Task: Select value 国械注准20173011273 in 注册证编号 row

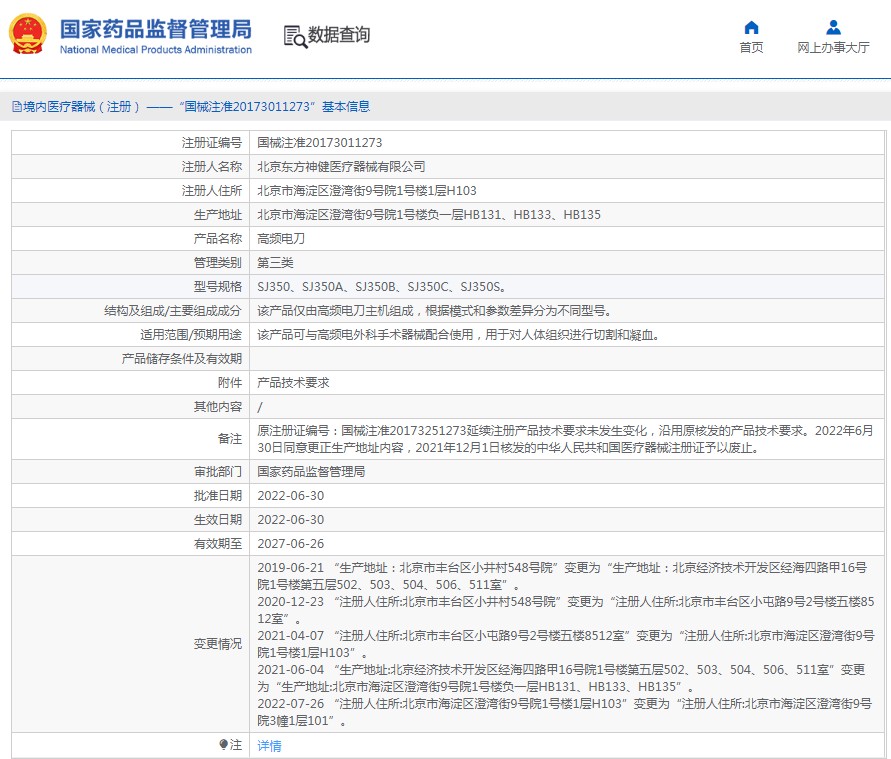Action: [x=320, y=143]
